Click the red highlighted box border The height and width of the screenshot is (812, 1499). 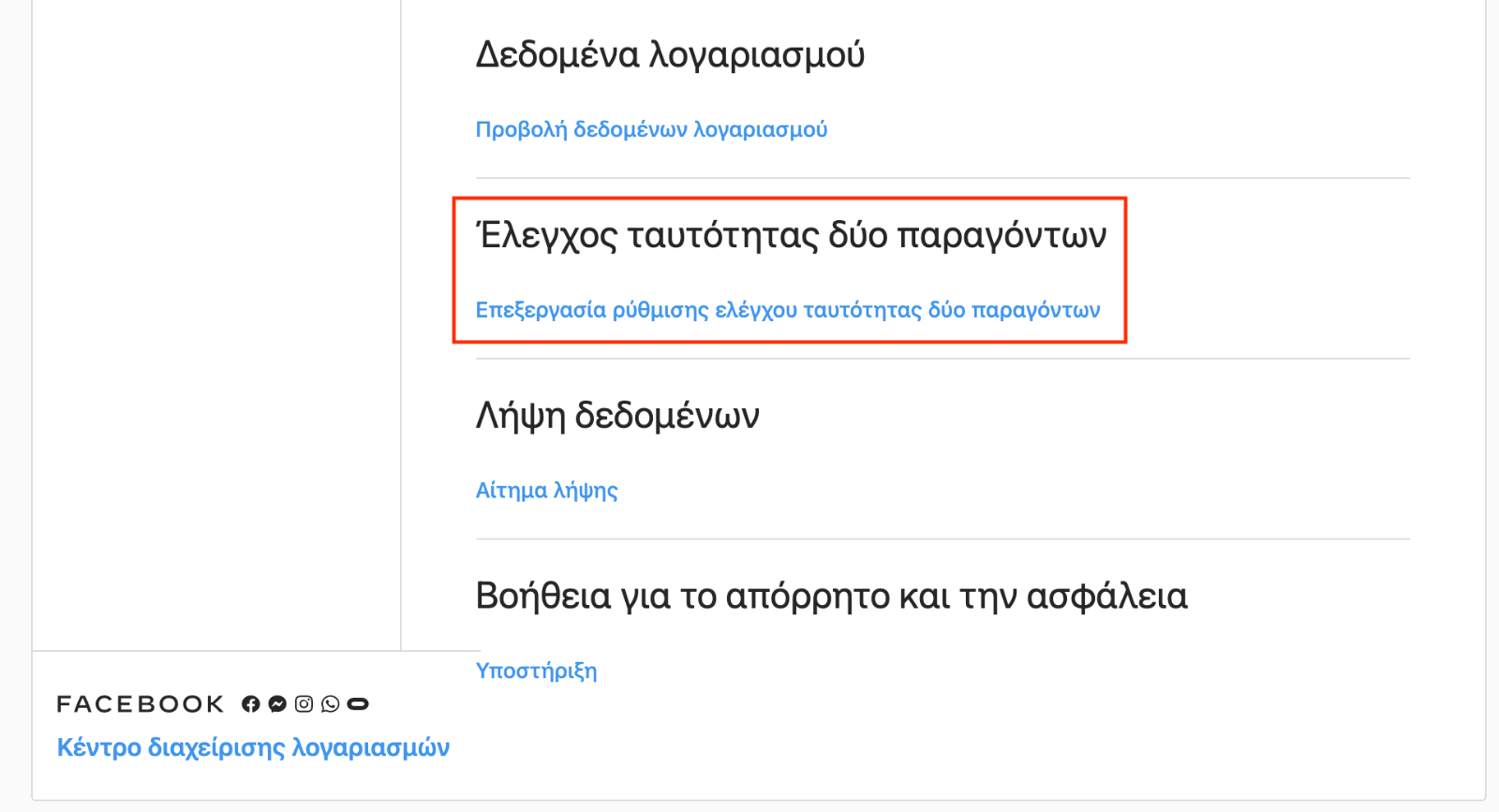pyautogui.click(x=790, y=199)
